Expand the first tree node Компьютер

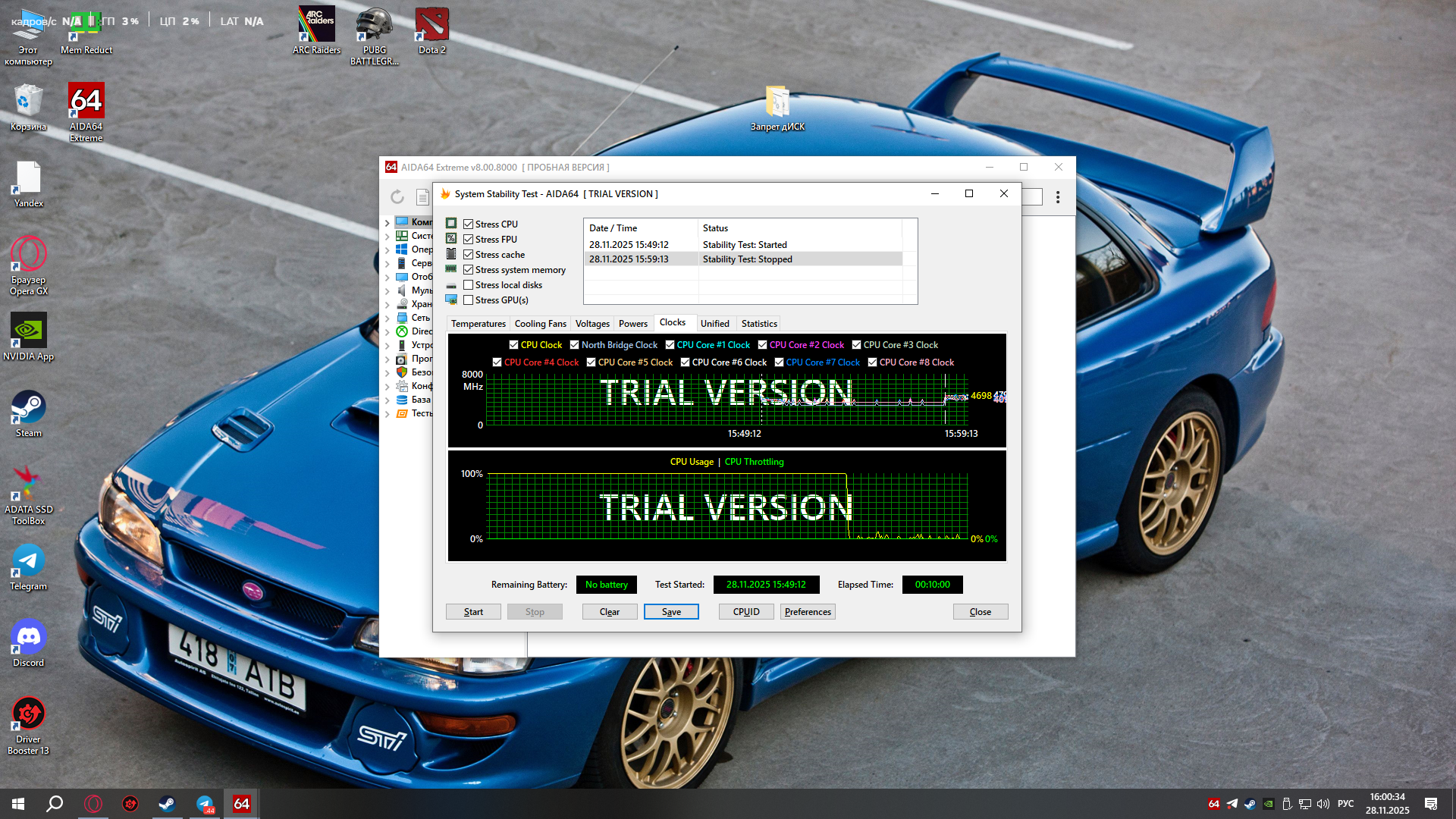point(388,223)
